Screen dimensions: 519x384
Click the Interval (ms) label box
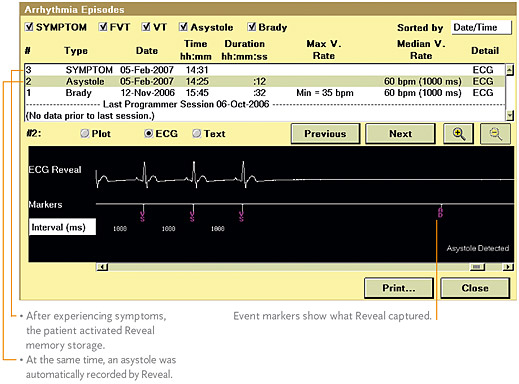coord(62,227)
